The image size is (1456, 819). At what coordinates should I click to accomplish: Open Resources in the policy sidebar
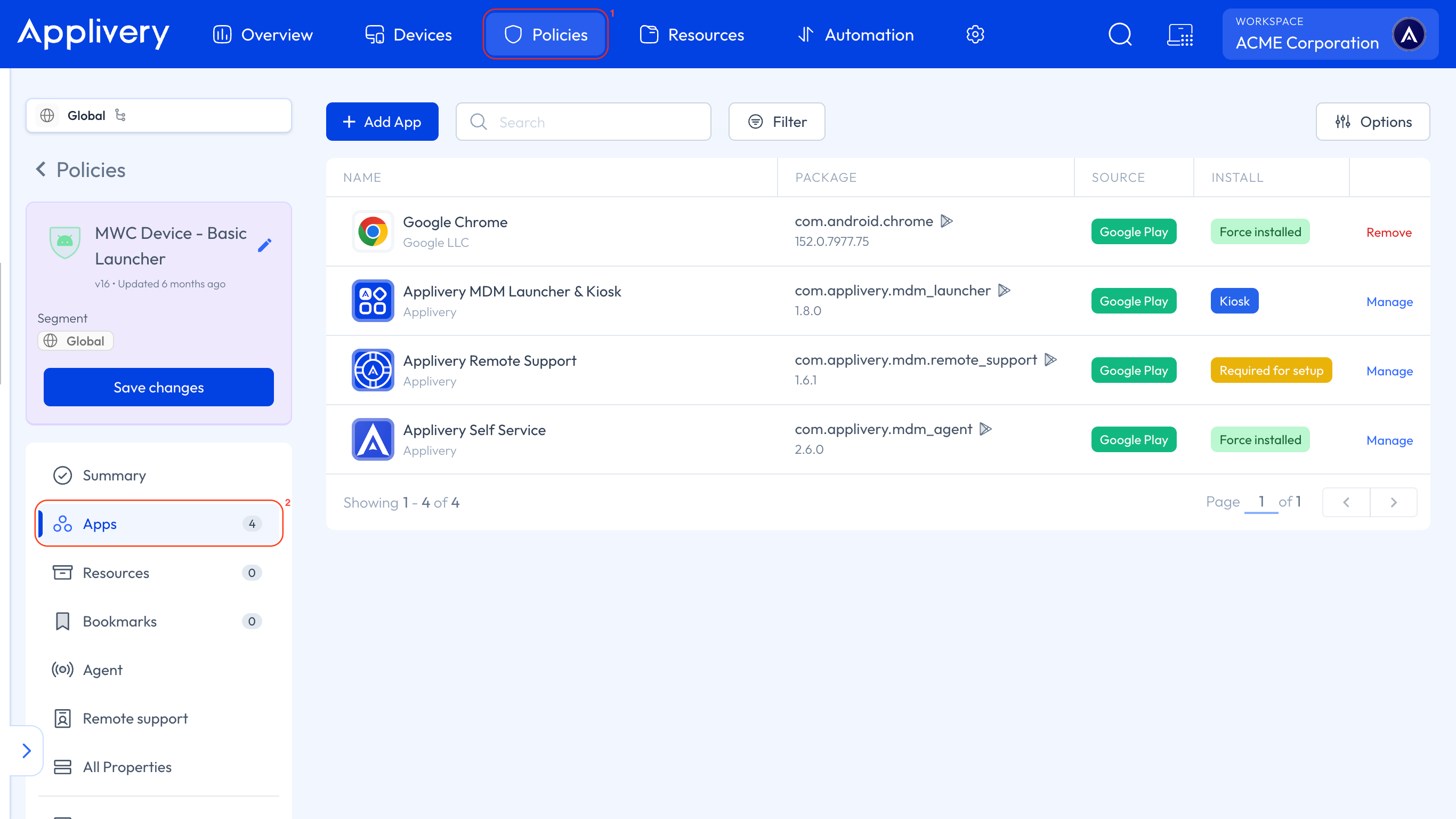pyautogui.click(x=158, y=573)
